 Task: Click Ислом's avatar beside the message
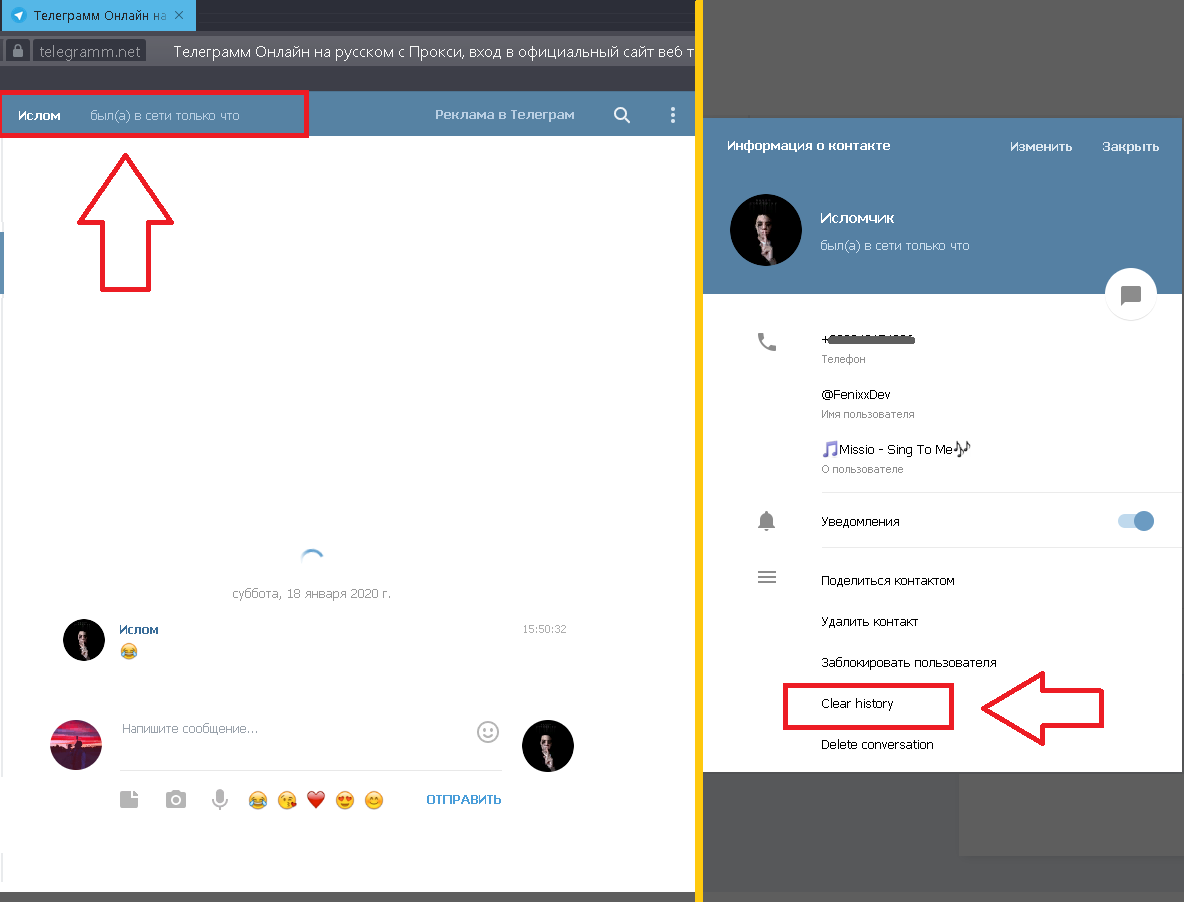point(84,640)
